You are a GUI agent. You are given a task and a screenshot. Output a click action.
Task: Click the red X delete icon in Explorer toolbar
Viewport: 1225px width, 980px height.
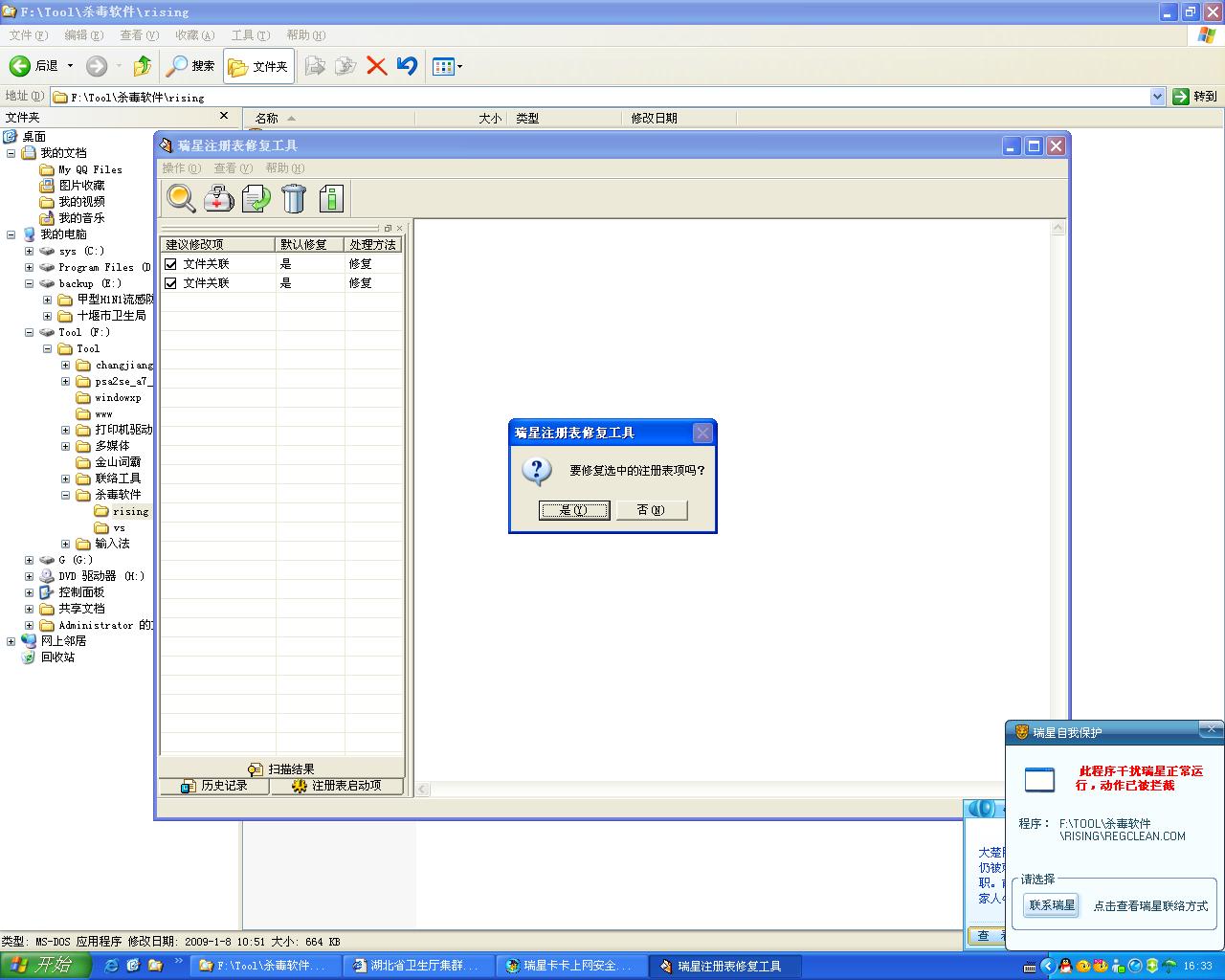point(377,66)
